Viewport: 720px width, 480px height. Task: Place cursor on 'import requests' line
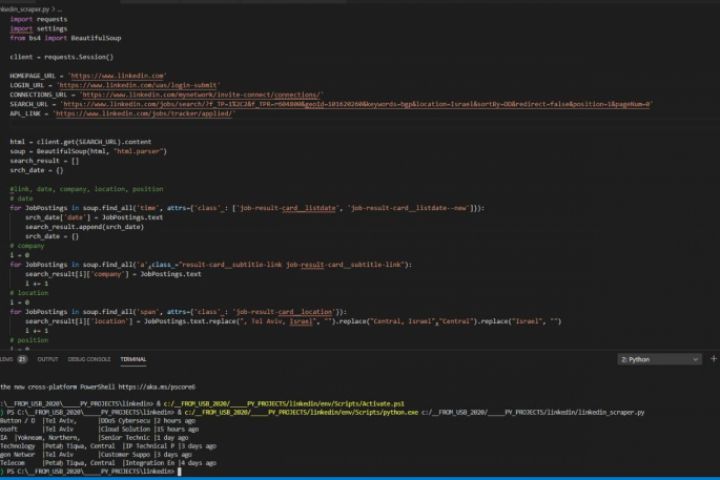click(x=39, y=19)
